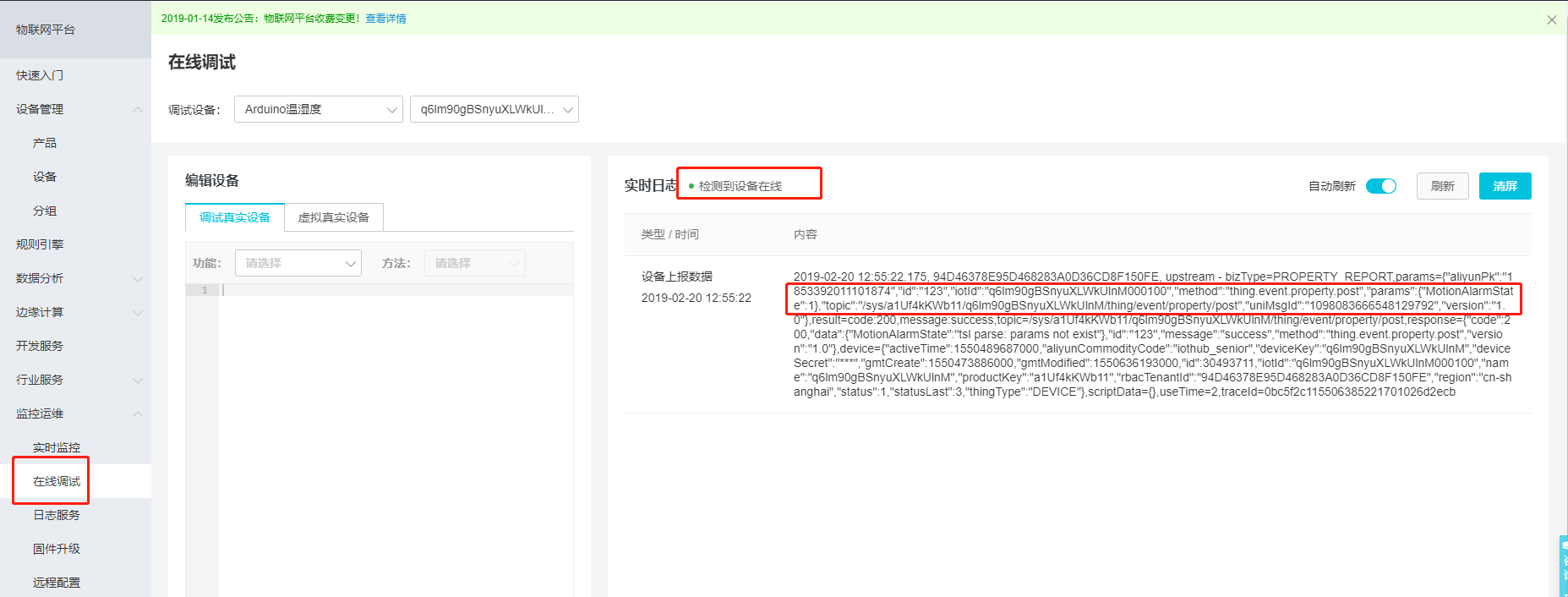Open the q6Im90gBSnyuXLWkUI device dropdown
This screenshot has width=1568, height=597.
(494, 109)
